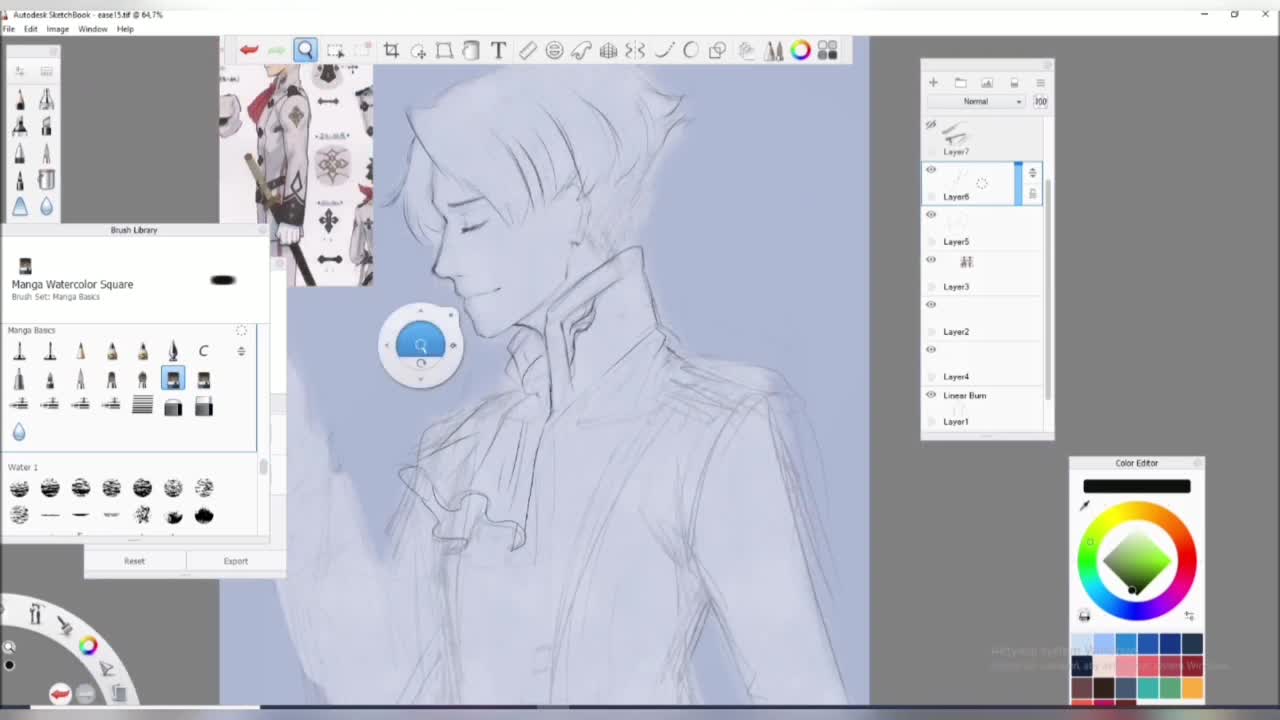Activate the Quick Transform tool
The image size is (1280, 720).
[x=418, y=50]
